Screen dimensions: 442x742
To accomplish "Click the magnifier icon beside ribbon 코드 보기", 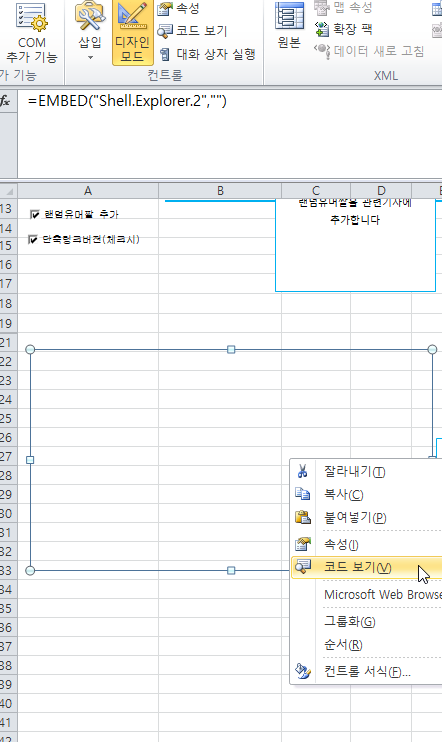I will (x=165, y=31).
